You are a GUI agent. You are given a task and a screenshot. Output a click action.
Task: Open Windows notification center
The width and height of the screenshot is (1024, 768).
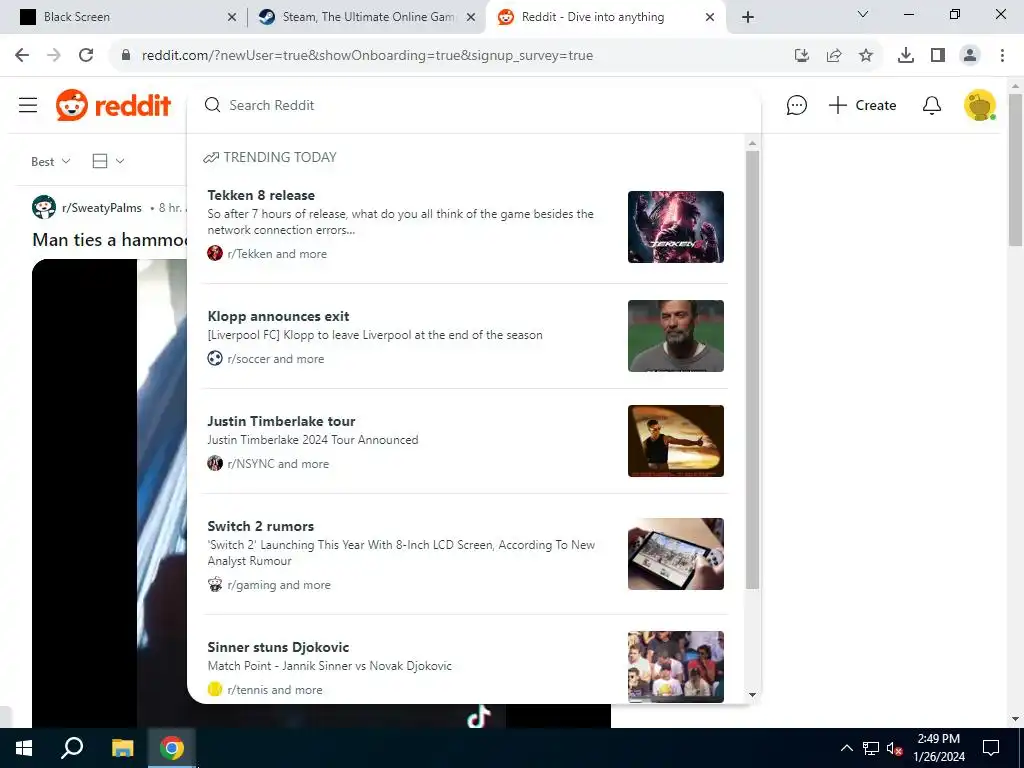tap(991, 748)
